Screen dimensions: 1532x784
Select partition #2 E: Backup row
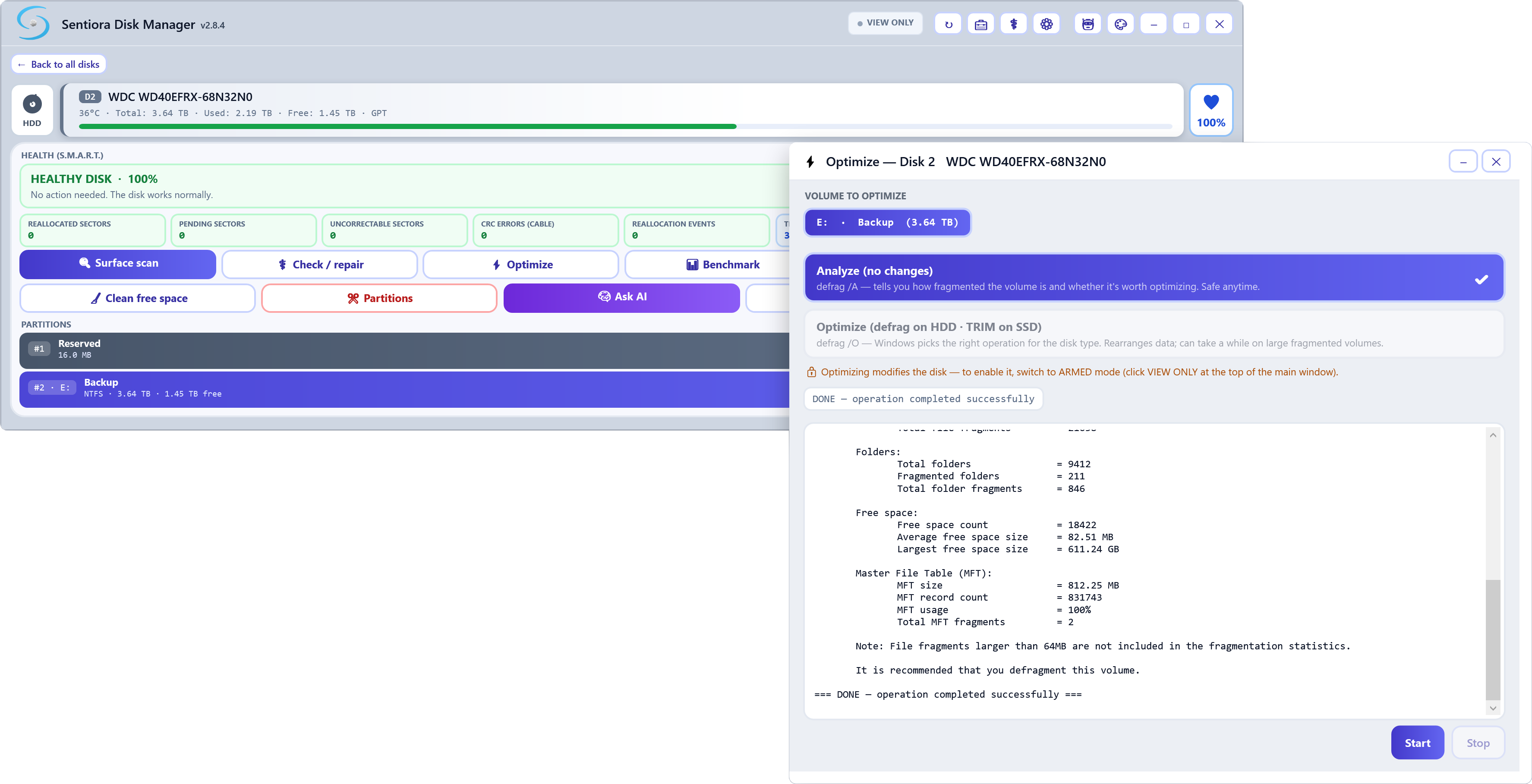point(404,389)
